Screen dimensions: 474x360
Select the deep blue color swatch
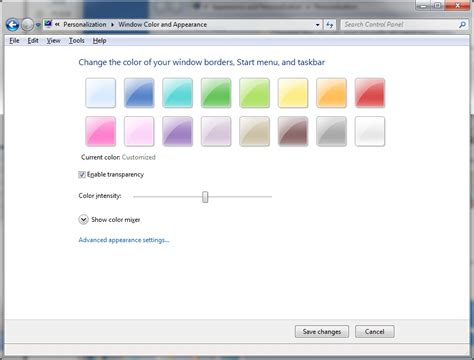pos(139,93)
